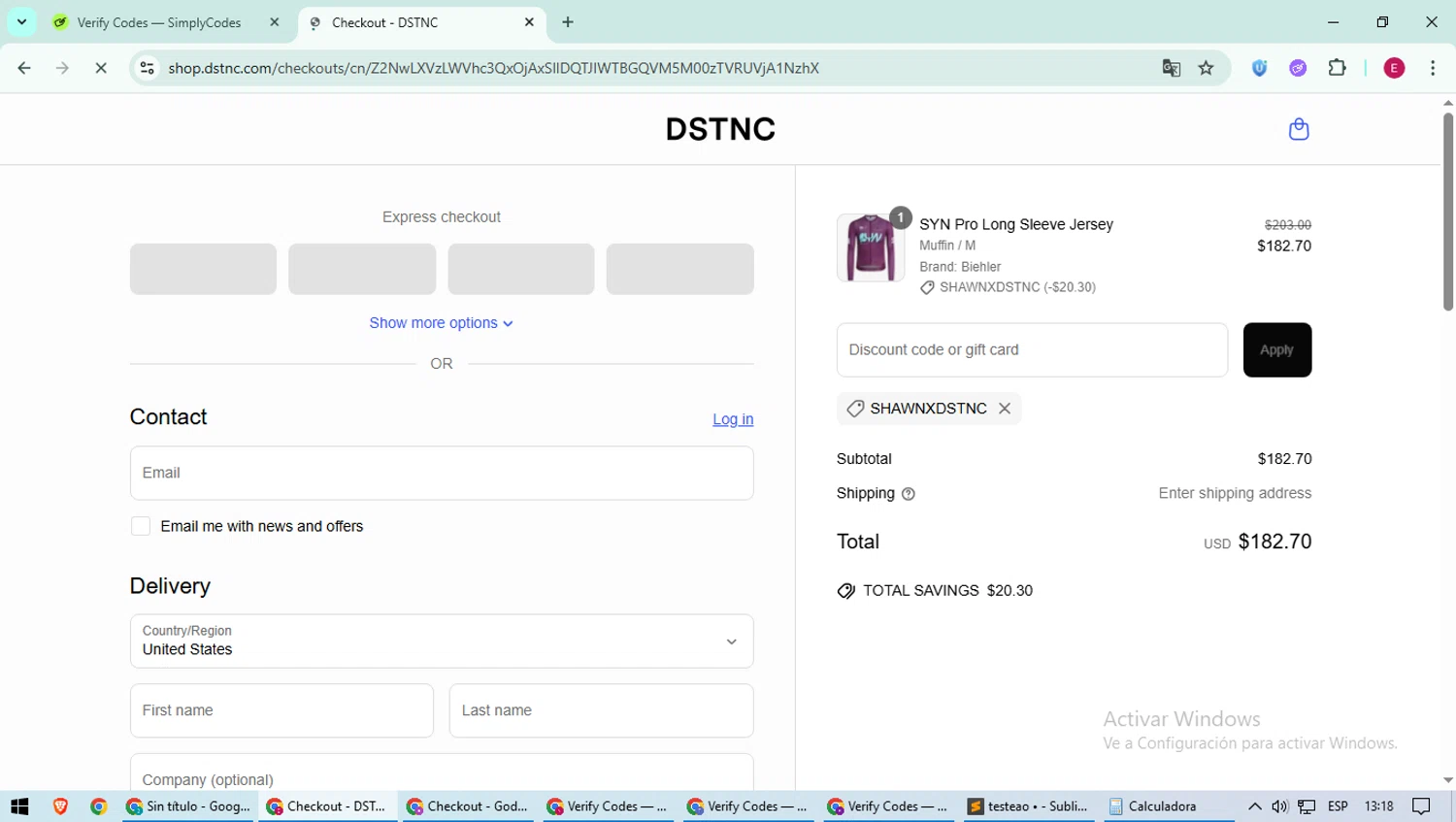Screen dimensions: 1456x822
Task: Switch to Sin título - Google taskbar window
Action: [189, 806]
